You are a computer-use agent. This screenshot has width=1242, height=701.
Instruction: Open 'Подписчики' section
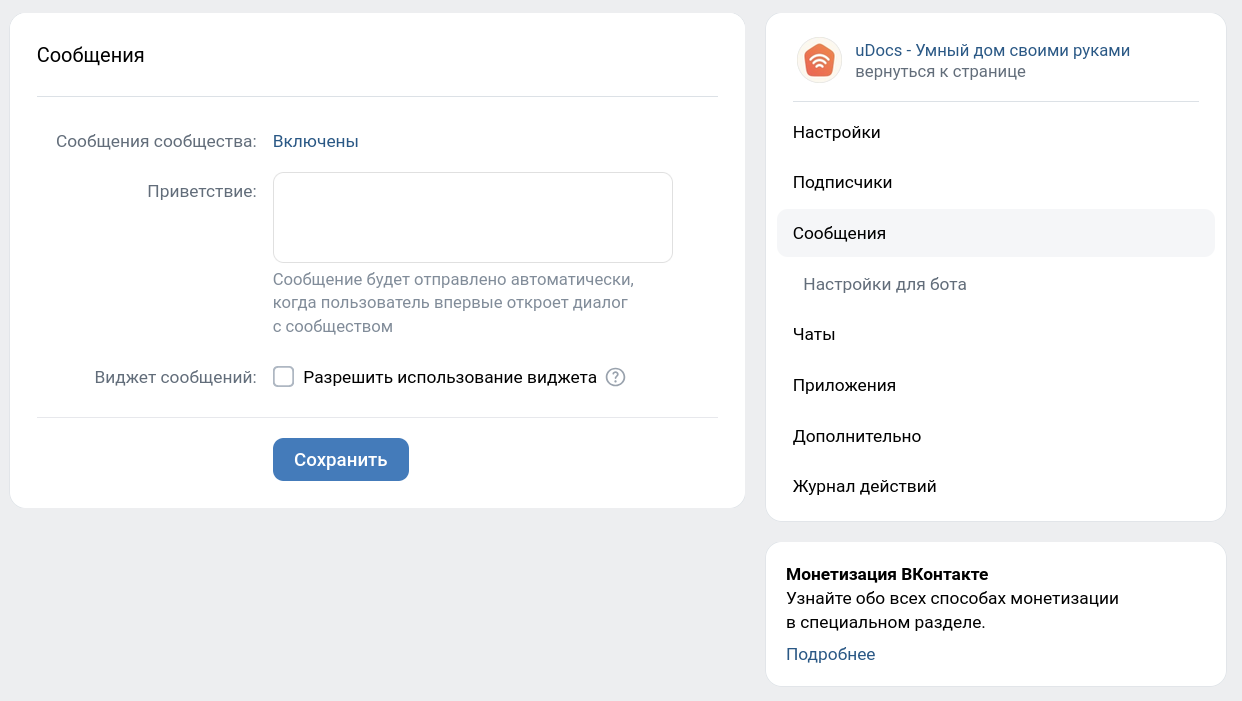842,182
